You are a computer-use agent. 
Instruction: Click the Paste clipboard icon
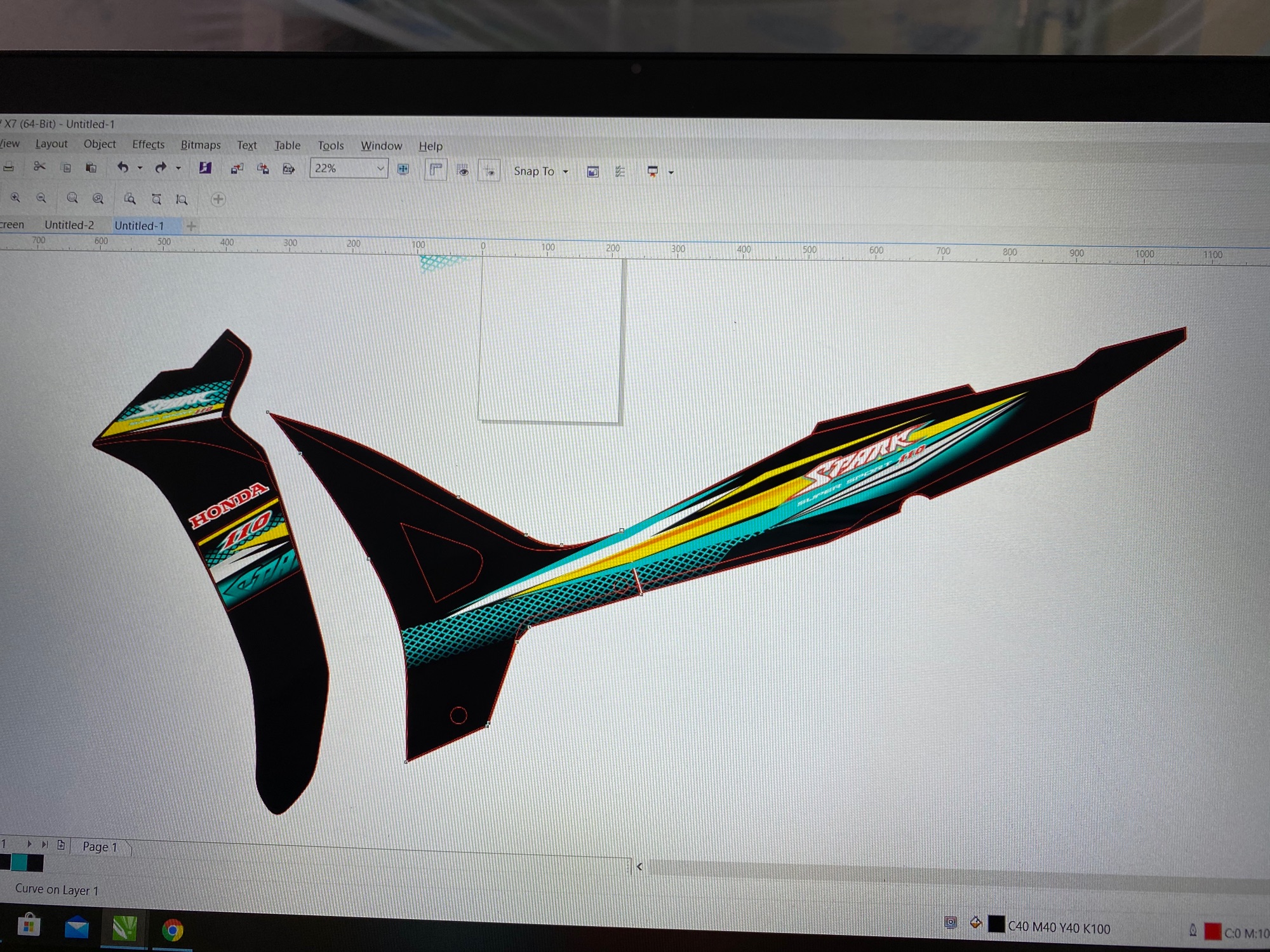click(91, 167)
